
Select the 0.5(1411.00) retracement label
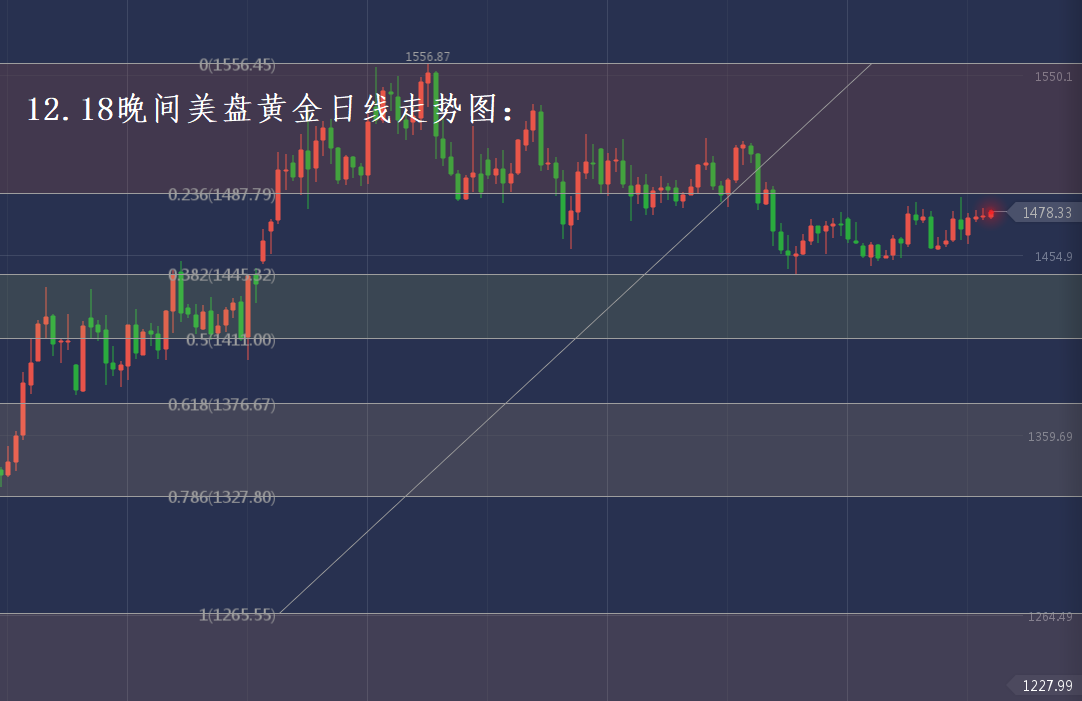230,340
